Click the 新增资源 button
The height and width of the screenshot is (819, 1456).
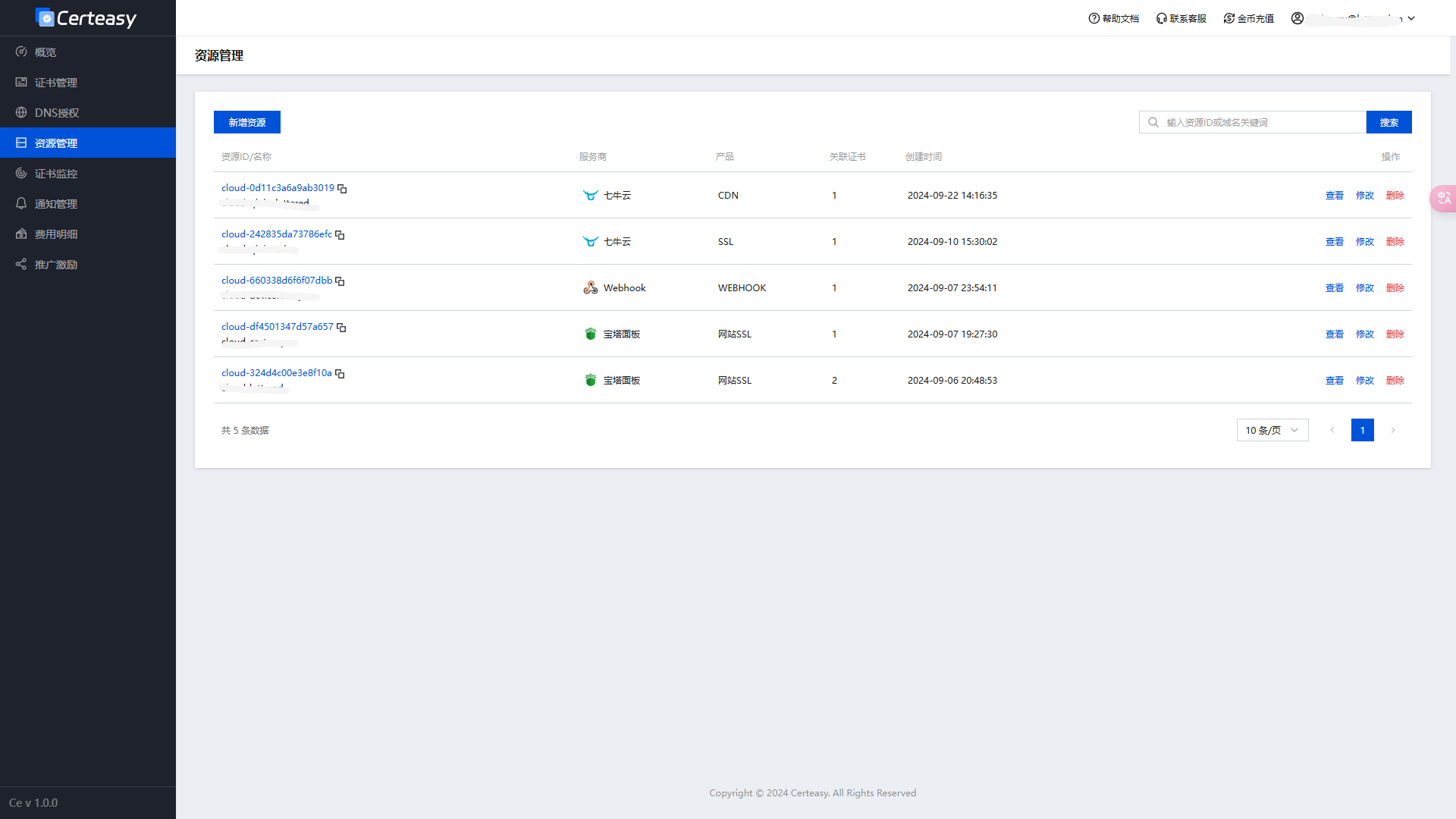pyautogui.click(x=247, y=122)
